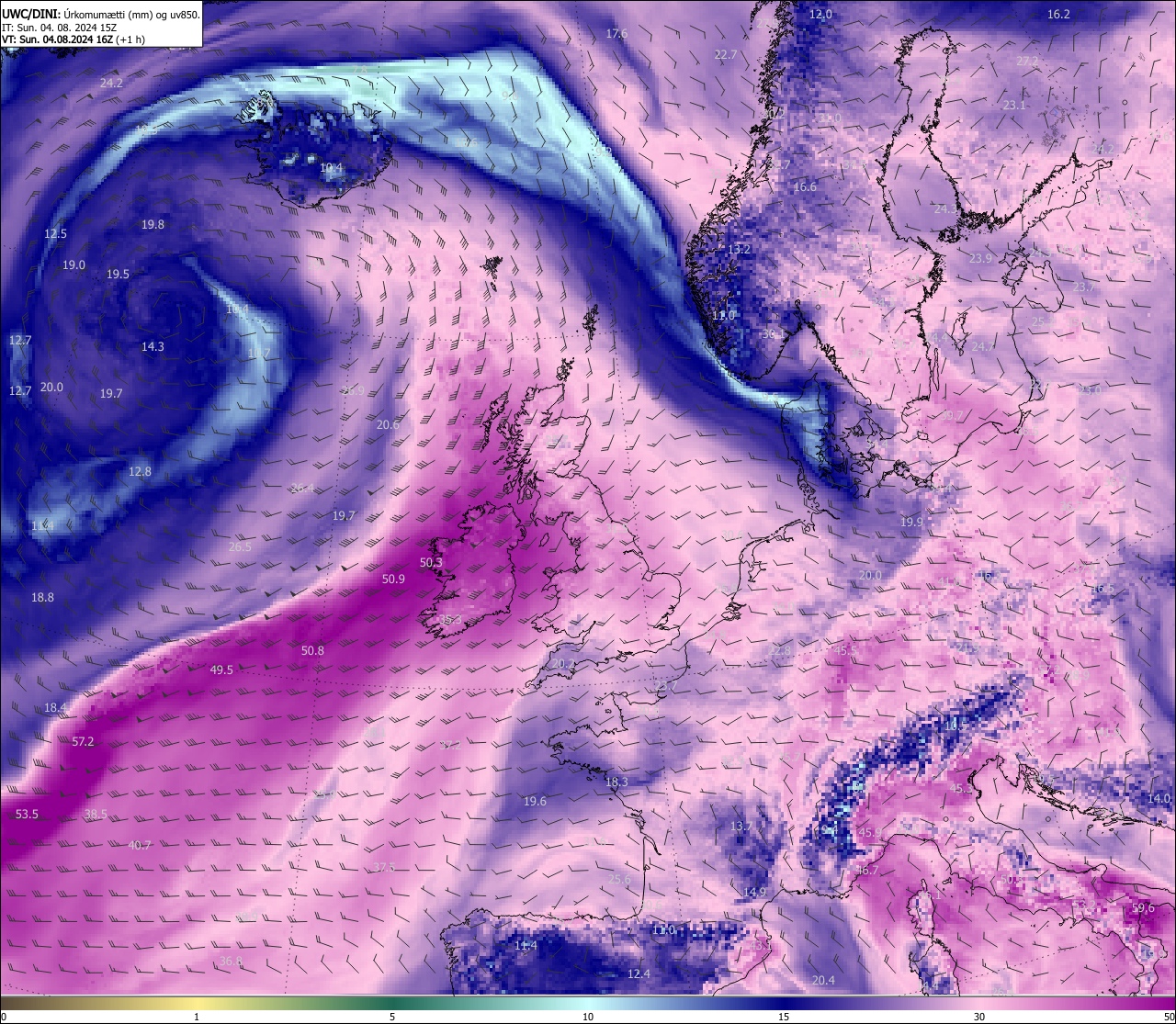Click the 36.8 value near the bottom left
Screen dimensions: 1176x1024
(231, 962)
